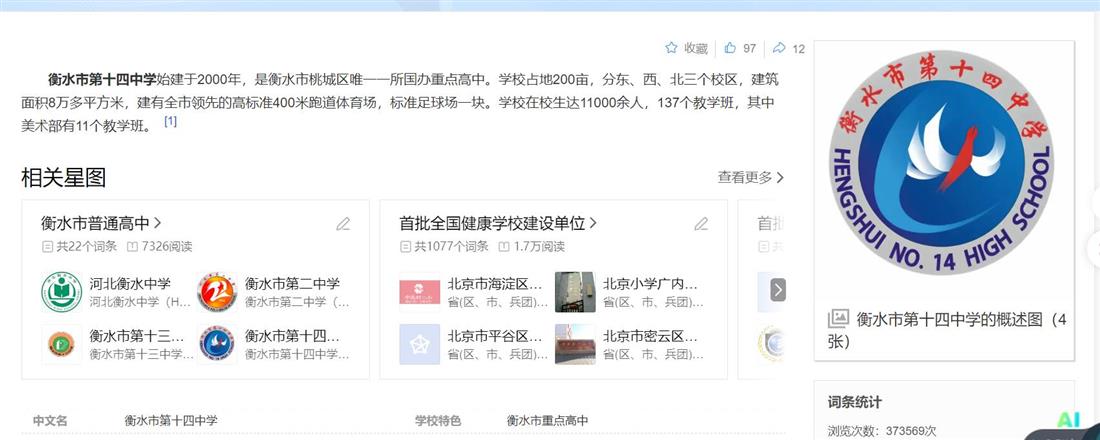This screenshot has height=440, width=1100.
Task: Click the 共22个词条 entry count text
Action: pos(86,246)
